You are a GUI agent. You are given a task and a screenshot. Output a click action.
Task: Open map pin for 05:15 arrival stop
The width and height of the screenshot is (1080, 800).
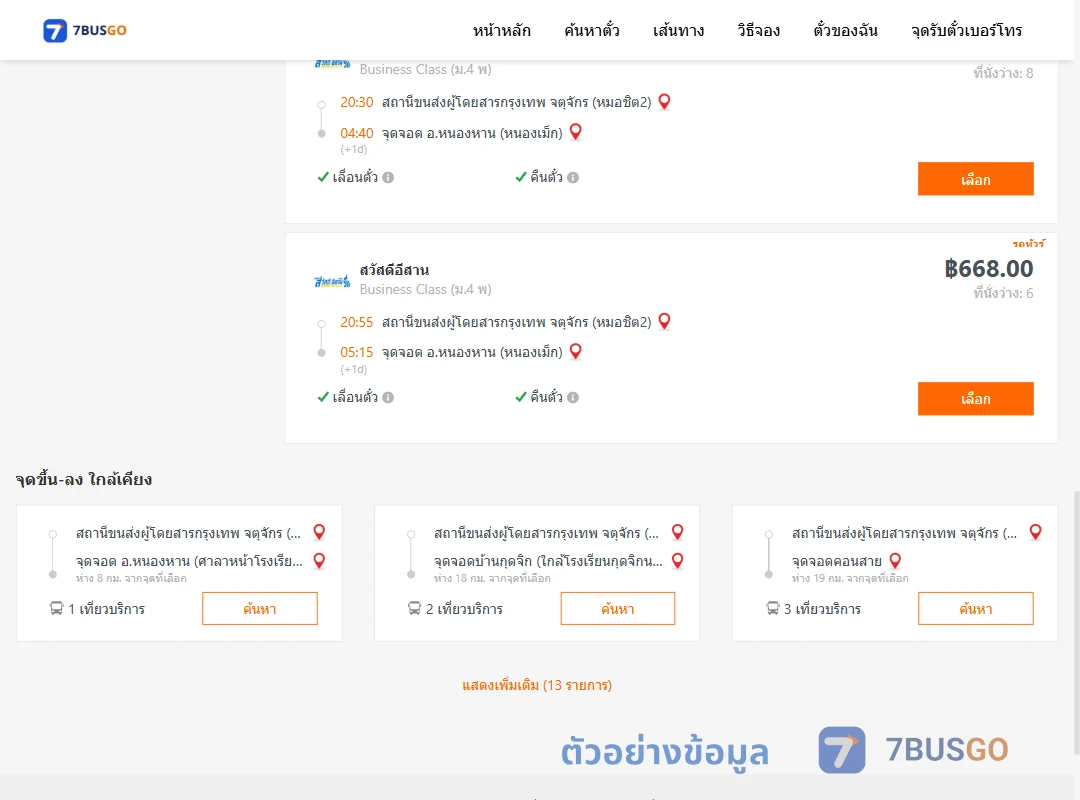click(x=576, y=351)
